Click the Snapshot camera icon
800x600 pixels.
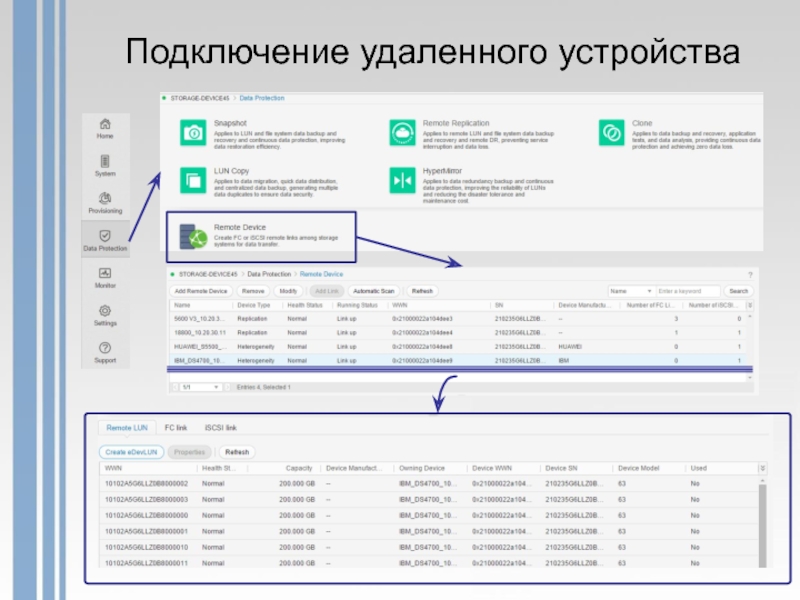pos(191,133)
